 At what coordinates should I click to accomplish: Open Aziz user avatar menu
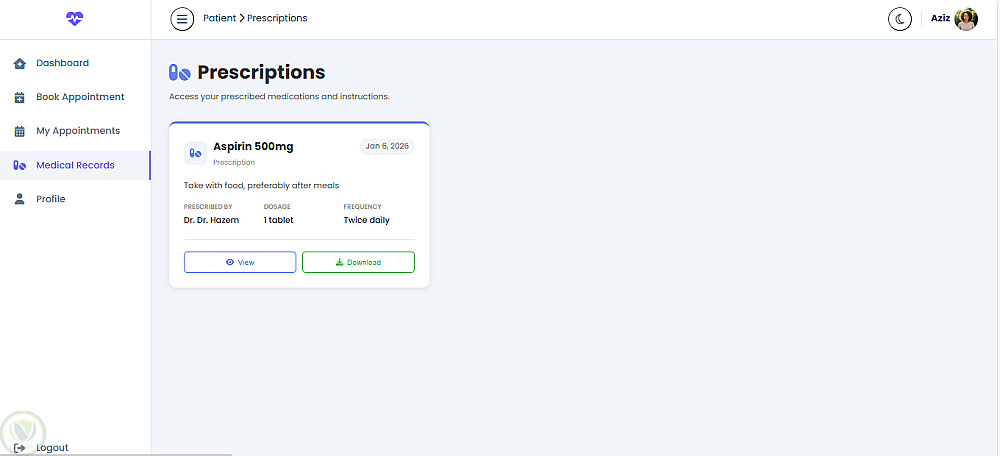[x=966, y=19]
